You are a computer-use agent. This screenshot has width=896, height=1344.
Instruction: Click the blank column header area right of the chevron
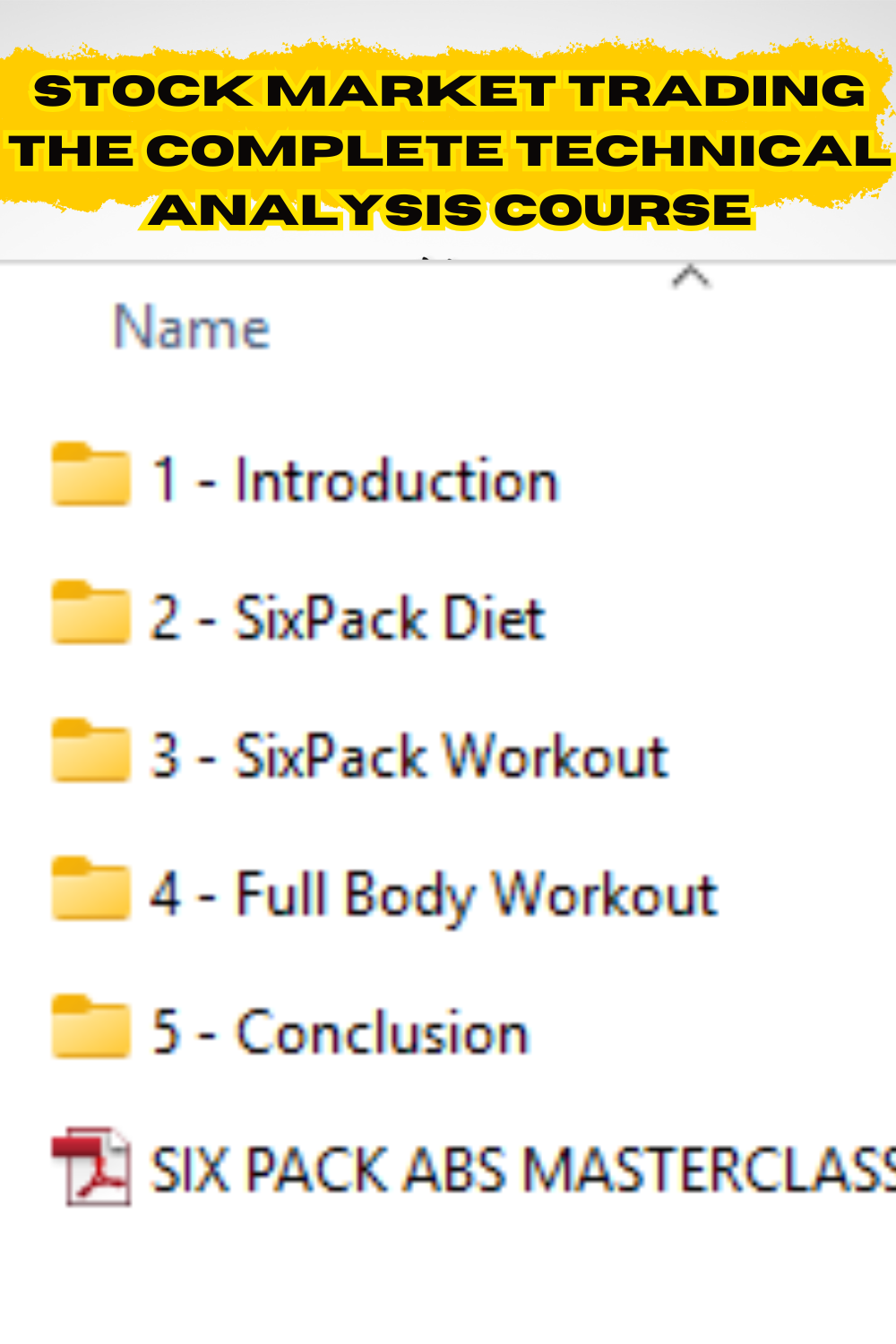pos(806,327)
